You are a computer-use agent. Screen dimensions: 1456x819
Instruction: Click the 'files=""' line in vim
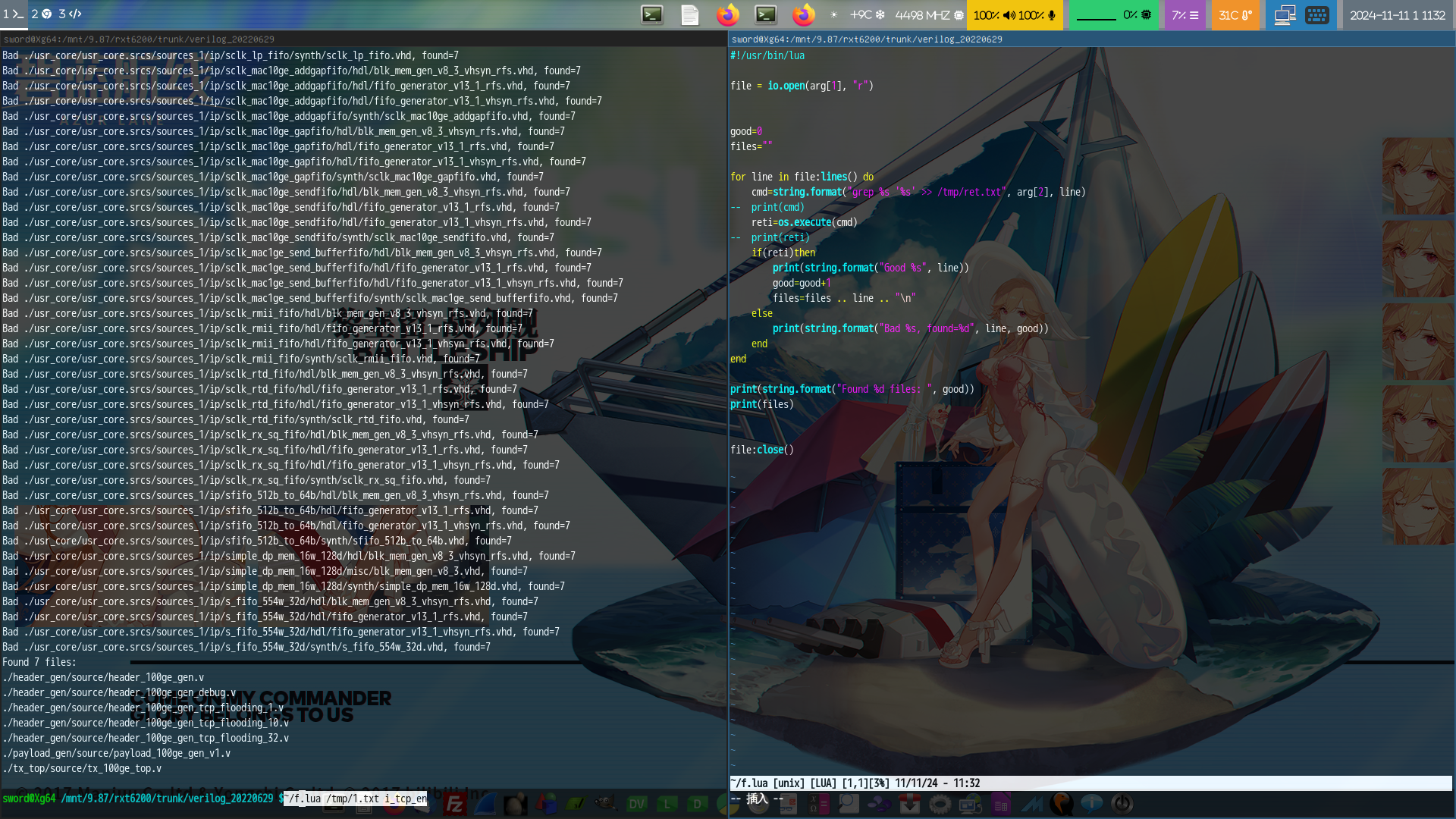751,146
